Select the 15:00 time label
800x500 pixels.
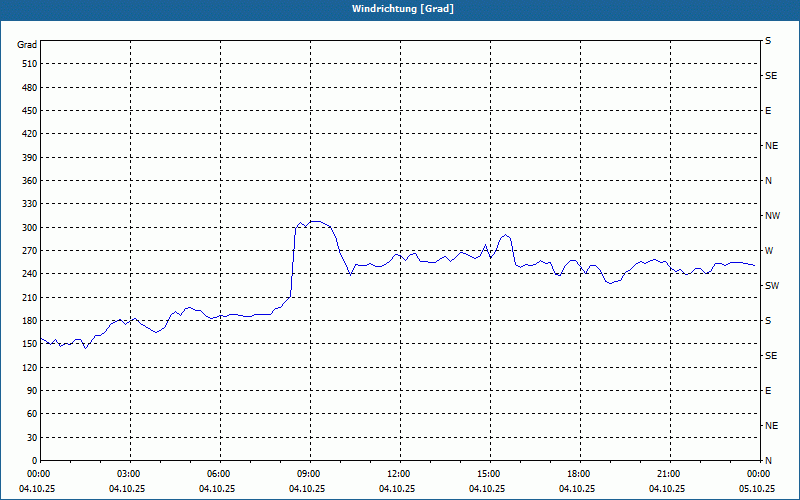coord(489,474)
